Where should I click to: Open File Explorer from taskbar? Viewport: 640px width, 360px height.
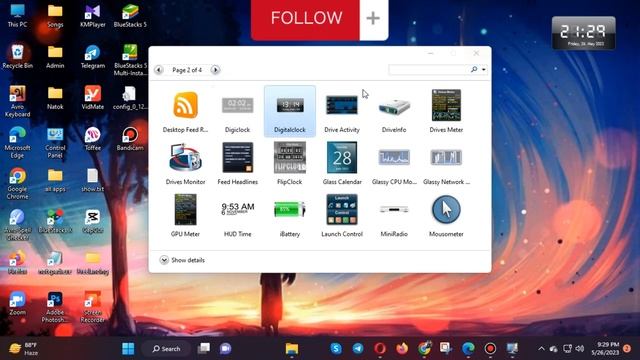tap(292, 349)
